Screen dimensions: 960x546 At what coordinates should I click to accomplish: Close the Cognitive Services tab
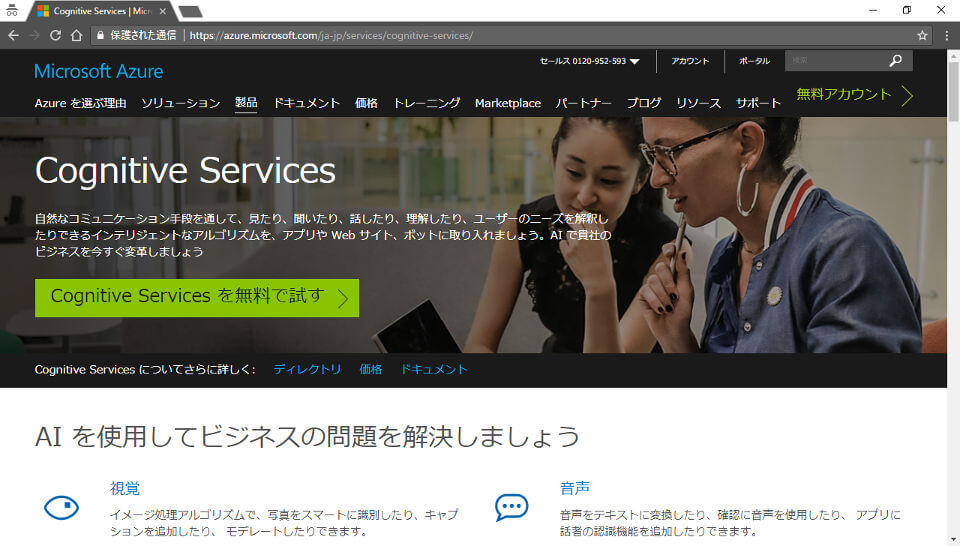point(162,11)
